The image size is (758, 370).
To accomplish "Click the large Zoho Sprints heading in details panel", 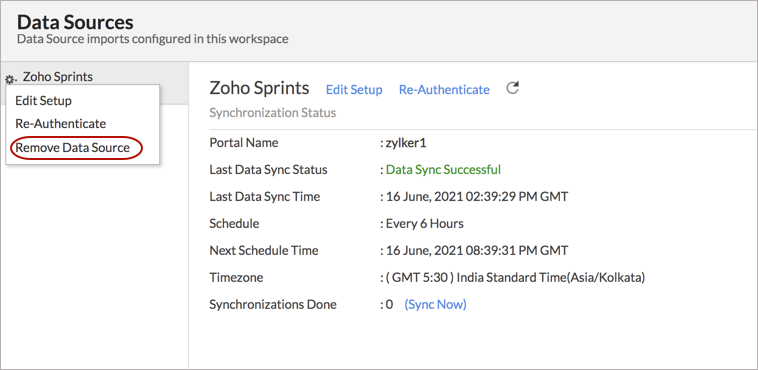I will point(259,88).
